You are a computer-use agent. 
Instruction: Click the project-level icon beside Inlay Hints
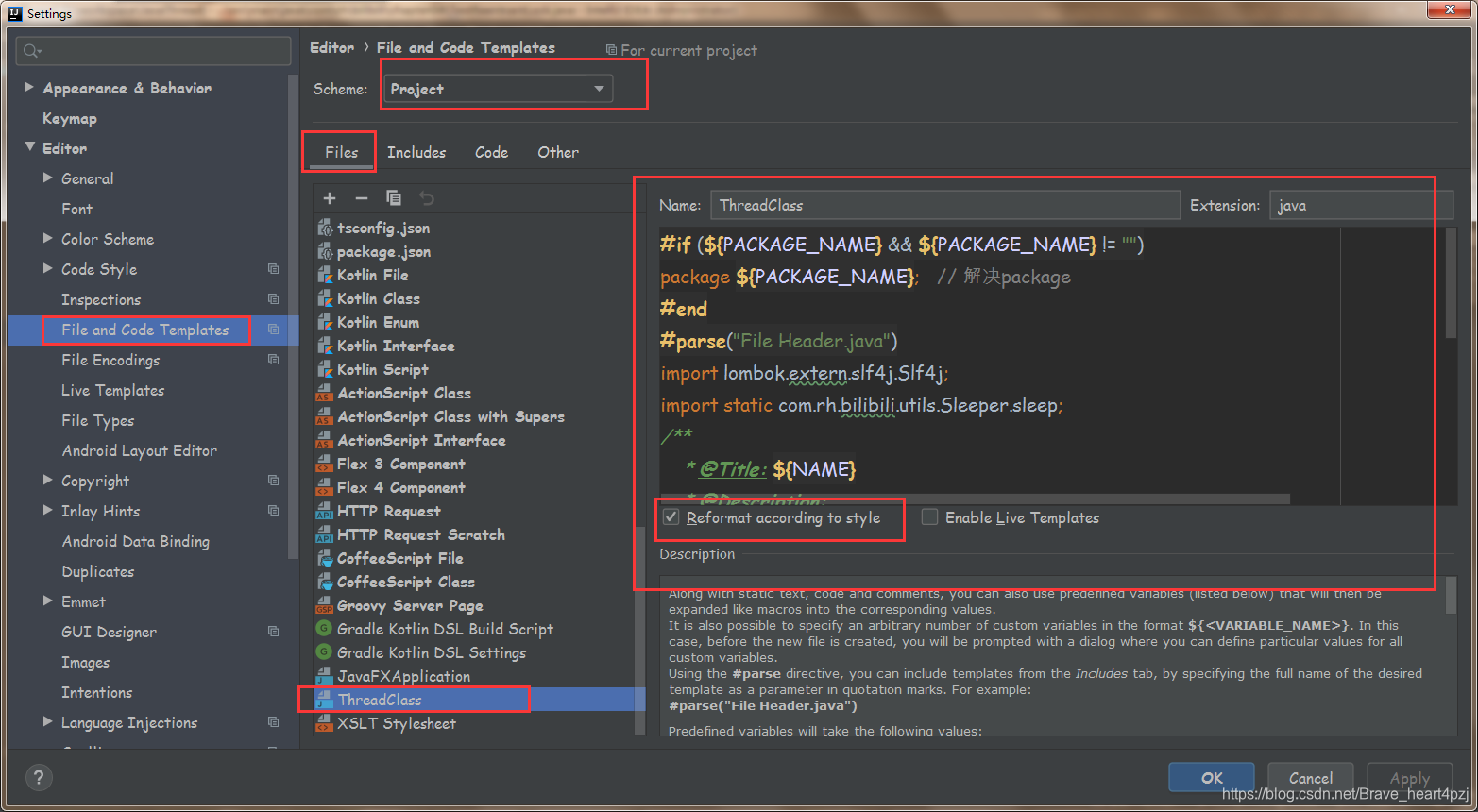tap(273, 511)
